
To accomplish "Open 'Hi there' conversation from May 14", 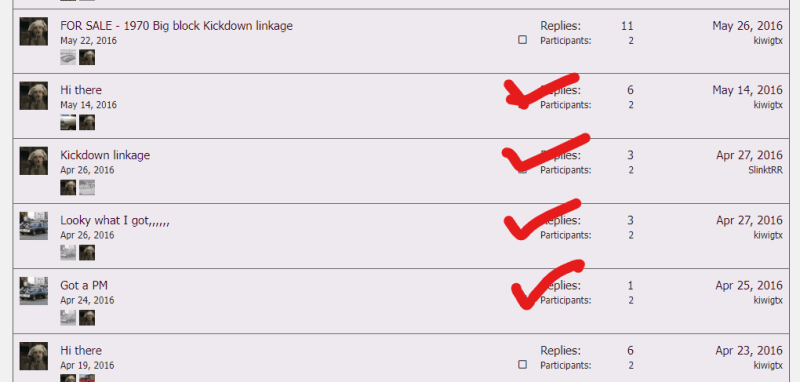I will pyautogui.click(x=81, y=90).
